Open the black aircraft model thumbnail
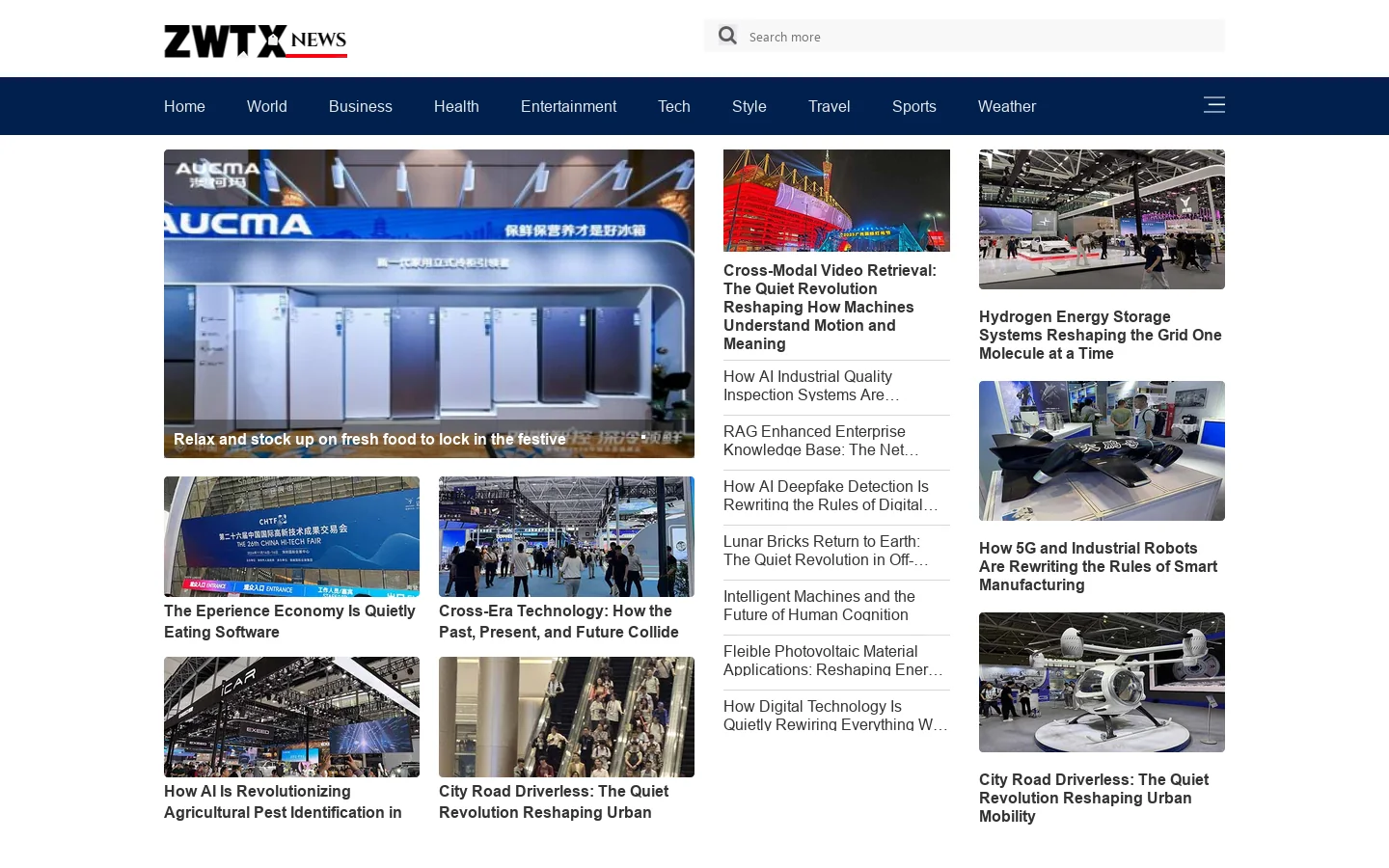 1102,450
